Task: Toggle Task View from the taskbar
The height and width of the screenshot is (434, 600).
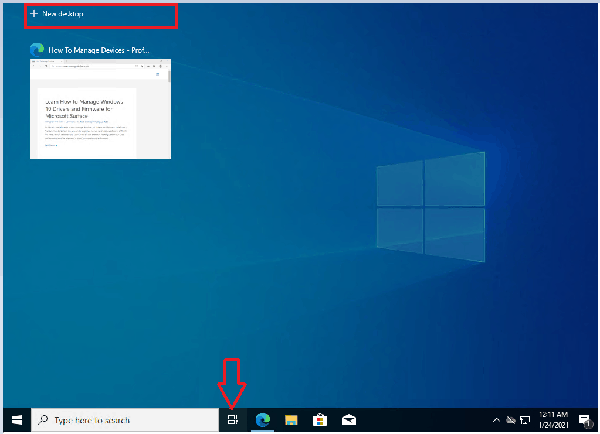Action: pos(232,420)
